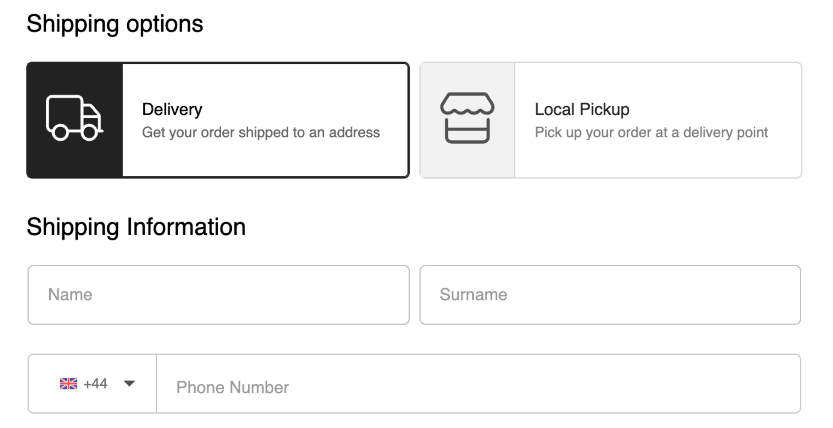Click the Local Pickup storefront icon

pos(467,120)
